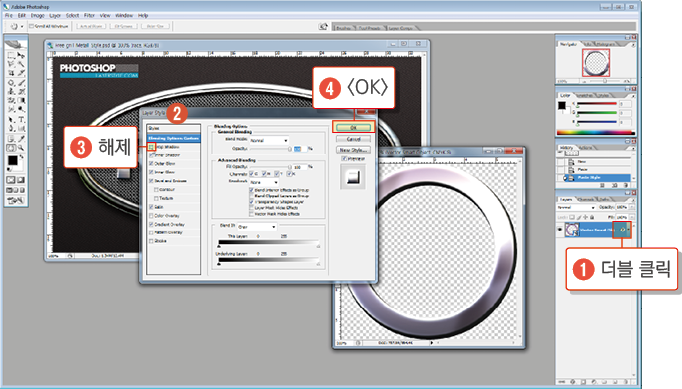Viewport: 682px width, 389px height.
Task: Uncheck the Drop Shadow checkbox
Action: (151, 147)
